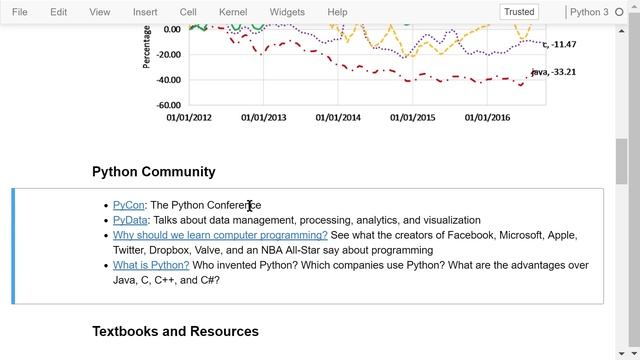Image resolution: width=640 pixels, height=360 pixels.
Task: Open the File menu
Action: click(x=20, y=12)
